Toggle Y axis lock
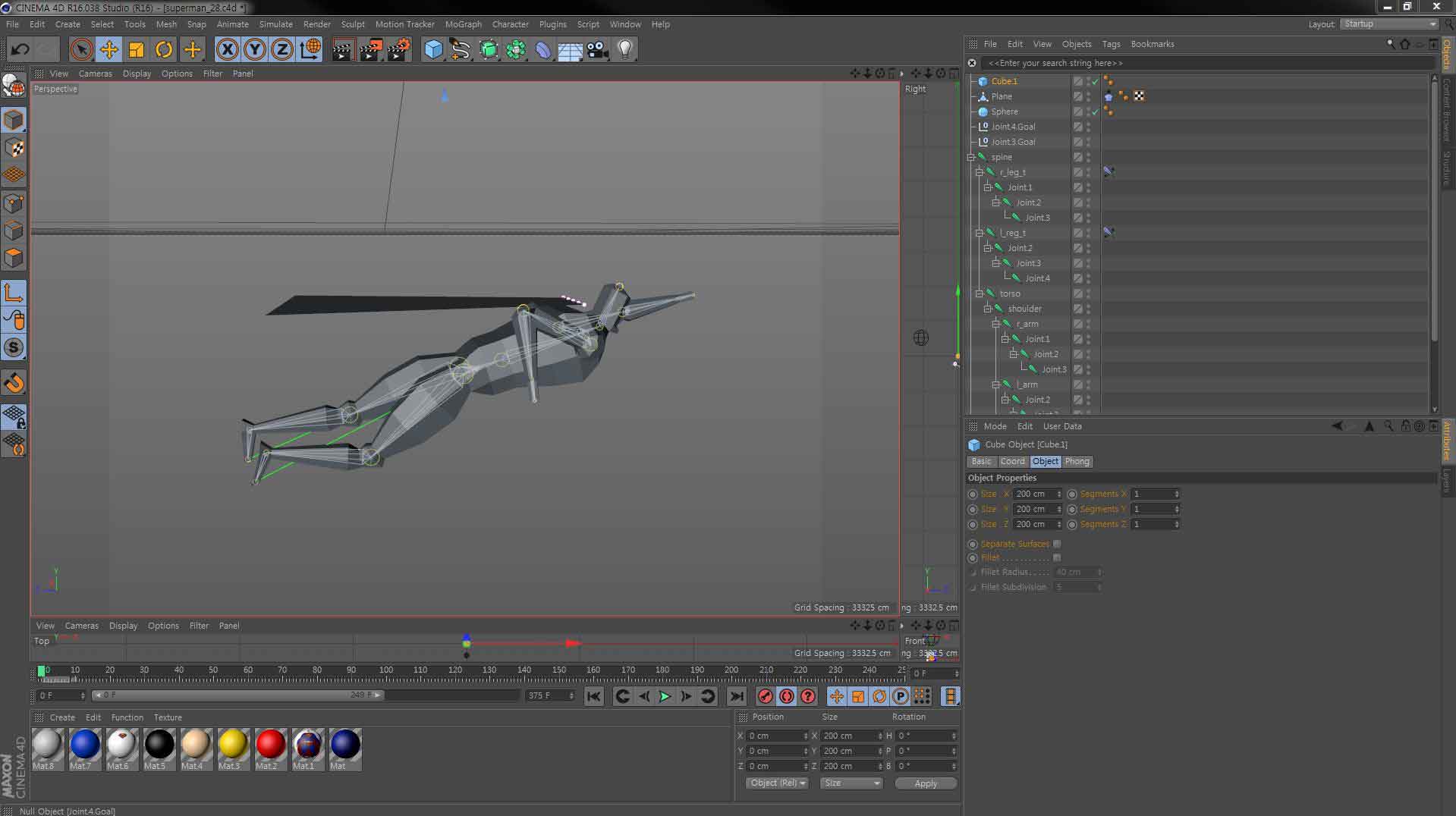The height and width of the screenshot is (816, 1456). coord(255,50)
